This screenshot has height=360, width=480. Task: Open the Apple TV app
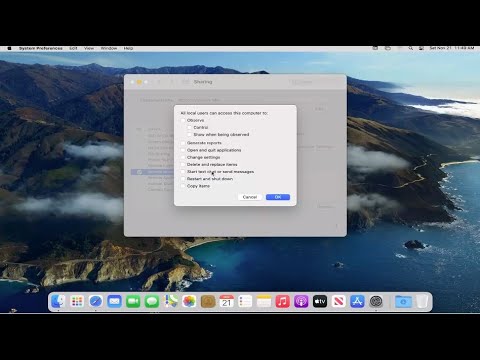(x=320, y=302)
